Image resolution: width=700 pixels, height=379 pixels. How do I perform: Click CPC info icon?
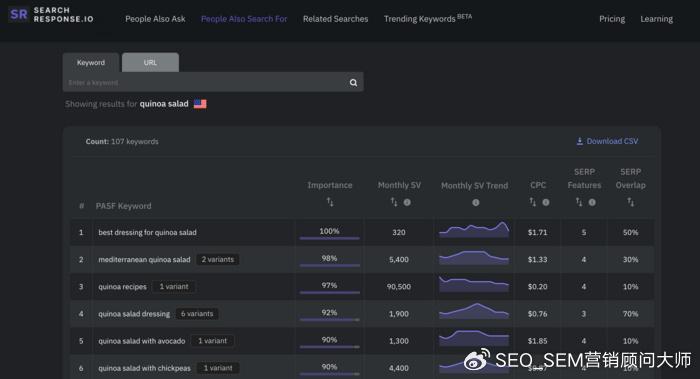546,202
